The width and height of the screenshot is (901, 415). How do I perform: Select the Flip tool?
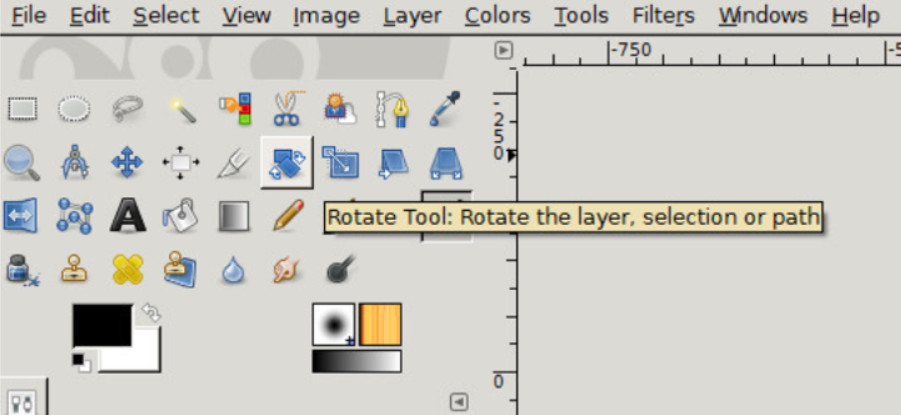coord(21,216)
